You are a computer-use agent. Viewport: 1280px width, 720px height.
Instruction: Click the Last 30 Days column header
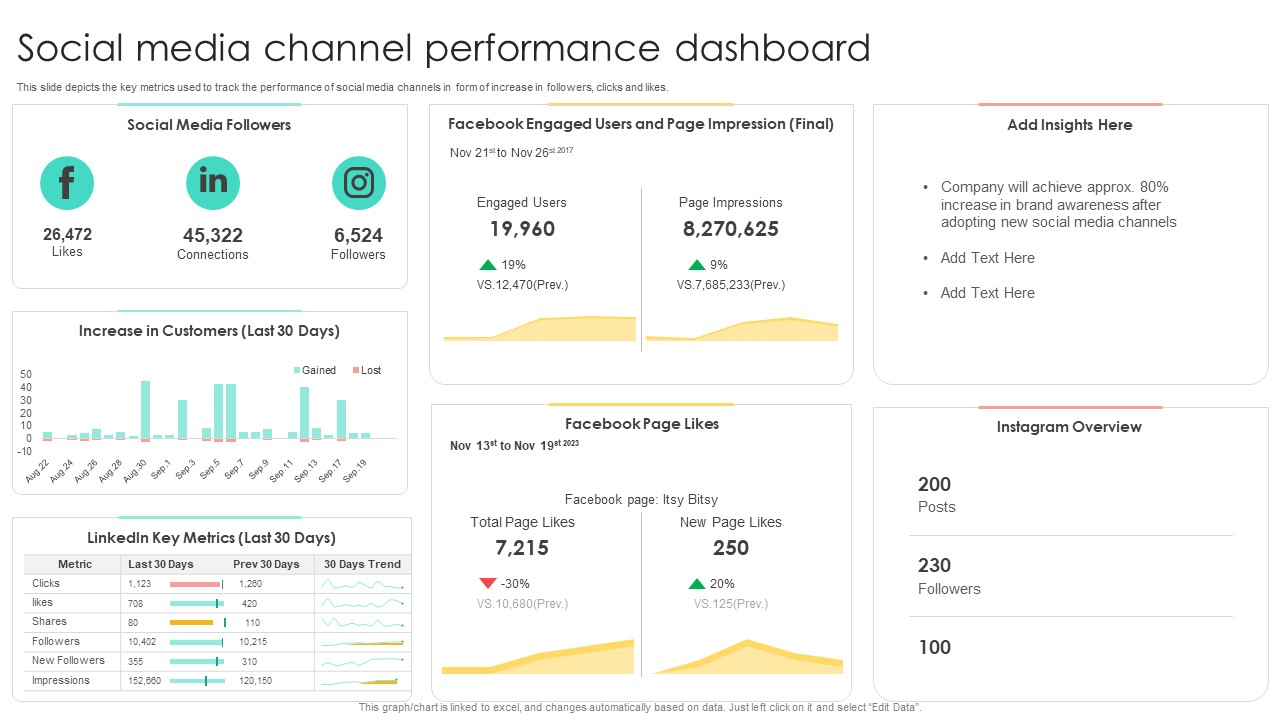coord(162,564)
